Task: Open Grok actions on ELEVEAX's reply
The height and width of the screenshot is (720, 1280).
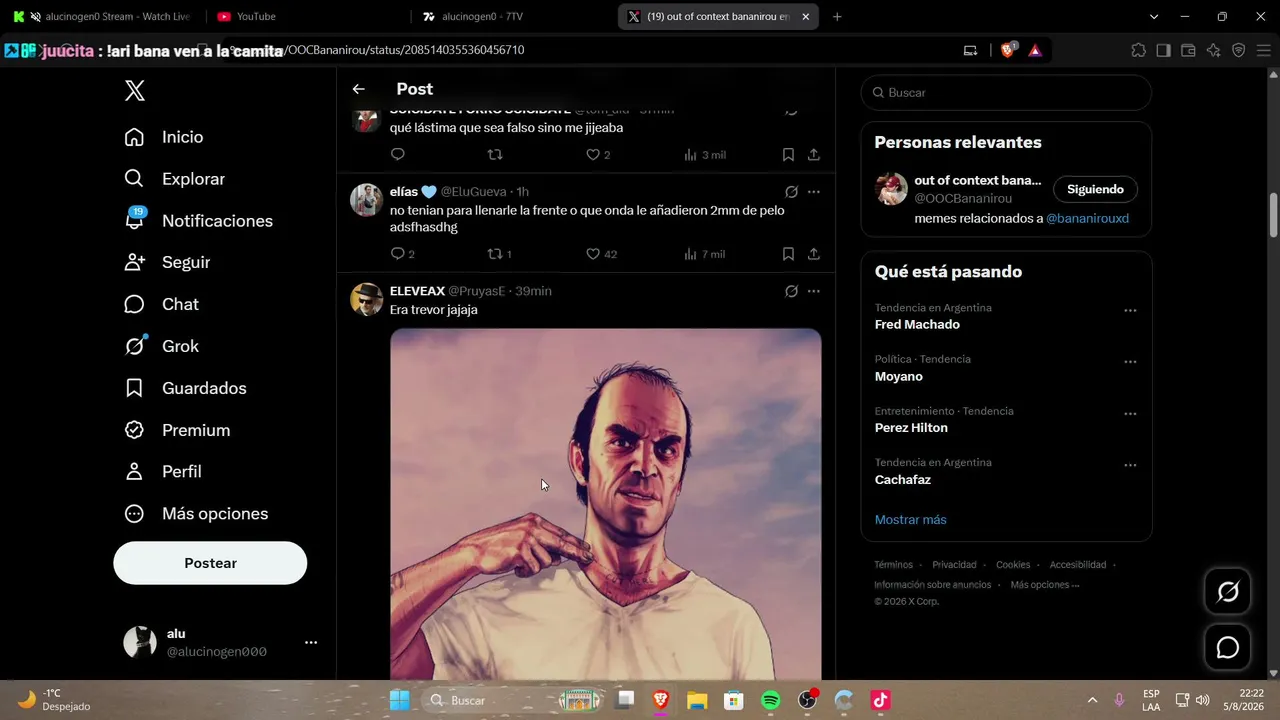Action: point(791,291)
